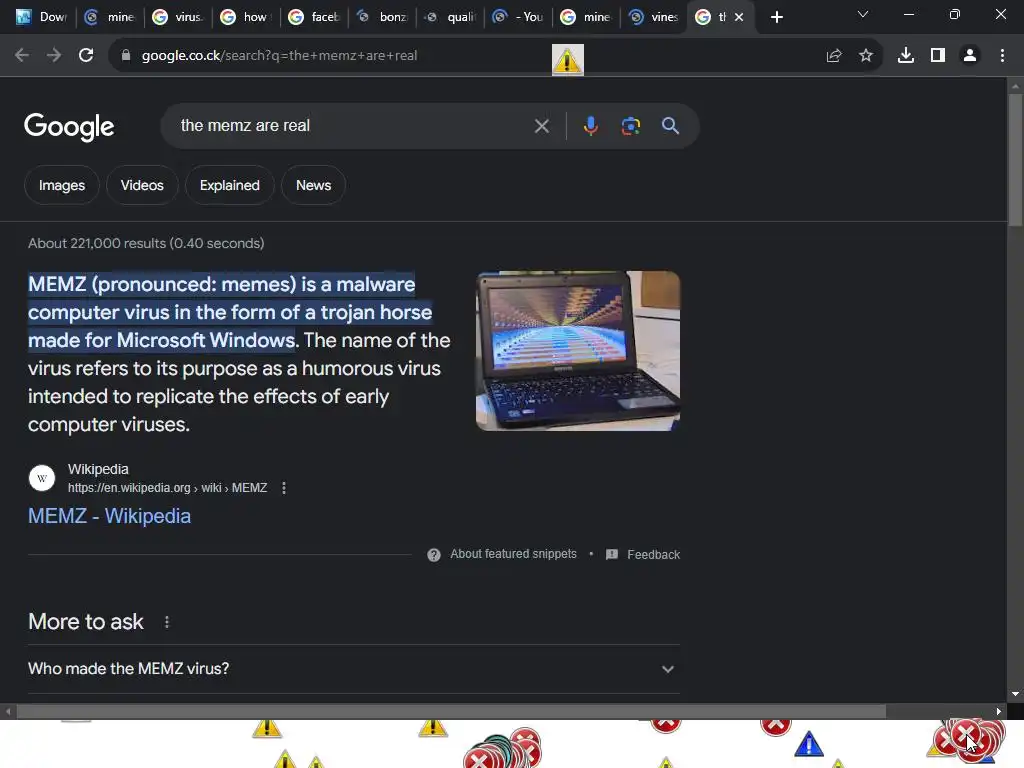Switch to the 'virus' tab

[178, 17]
